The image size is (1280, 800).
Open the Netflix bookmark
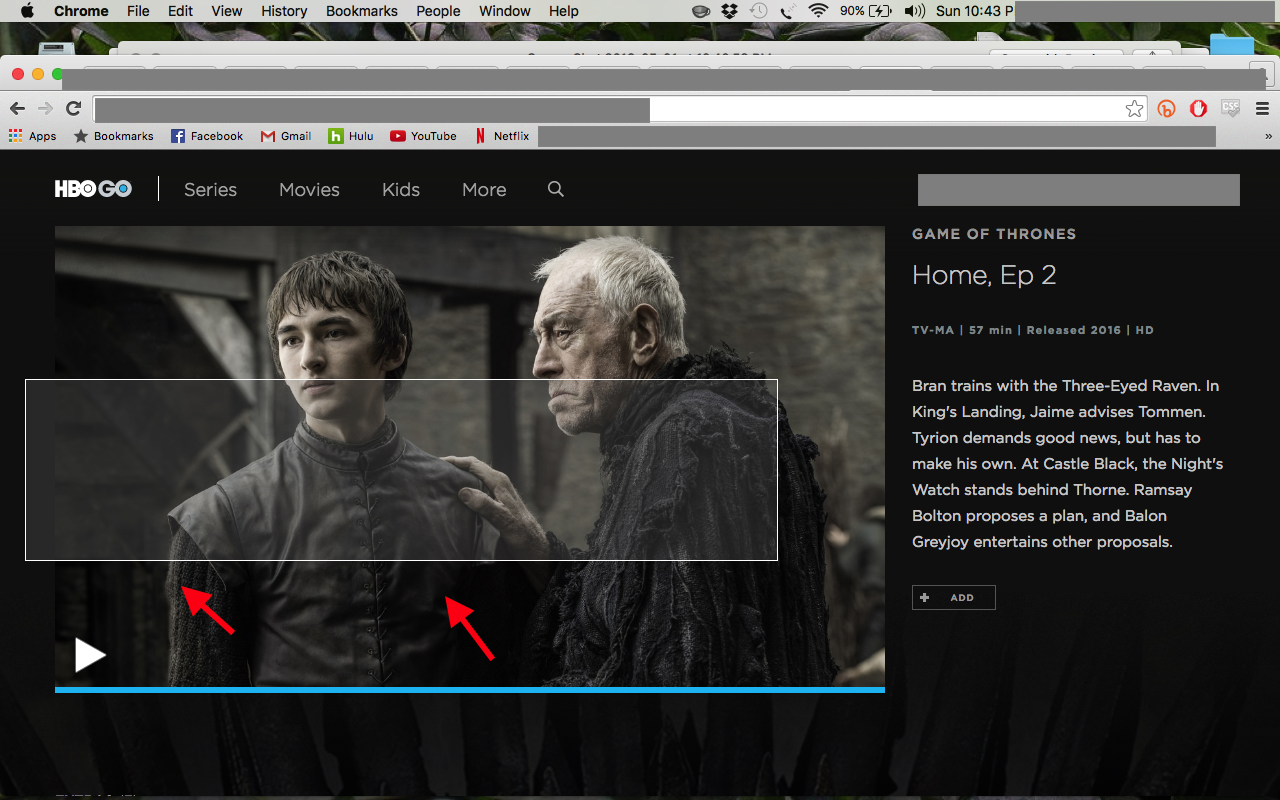pyautogui.click(x=502, y=136)
